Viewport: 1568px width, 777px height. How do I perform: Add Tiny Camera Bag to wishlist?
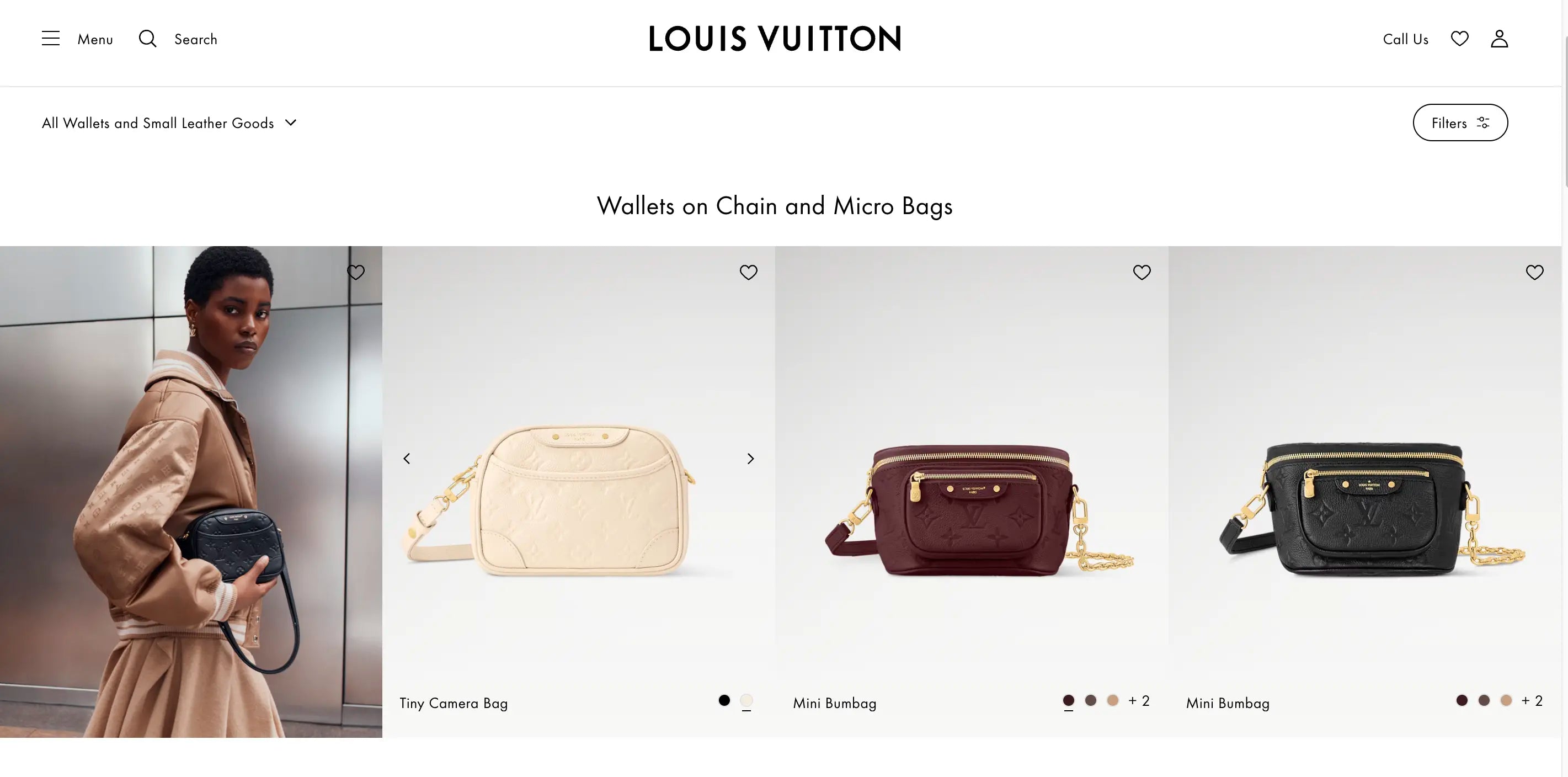pyautogui.click(x=748, y=272)
